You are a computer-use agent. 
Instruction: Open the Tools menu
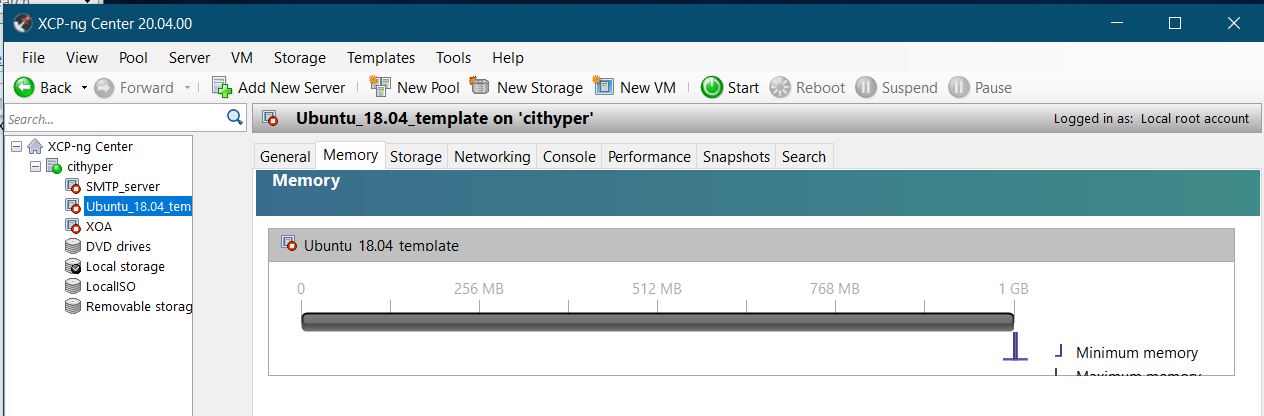(453, 58)
